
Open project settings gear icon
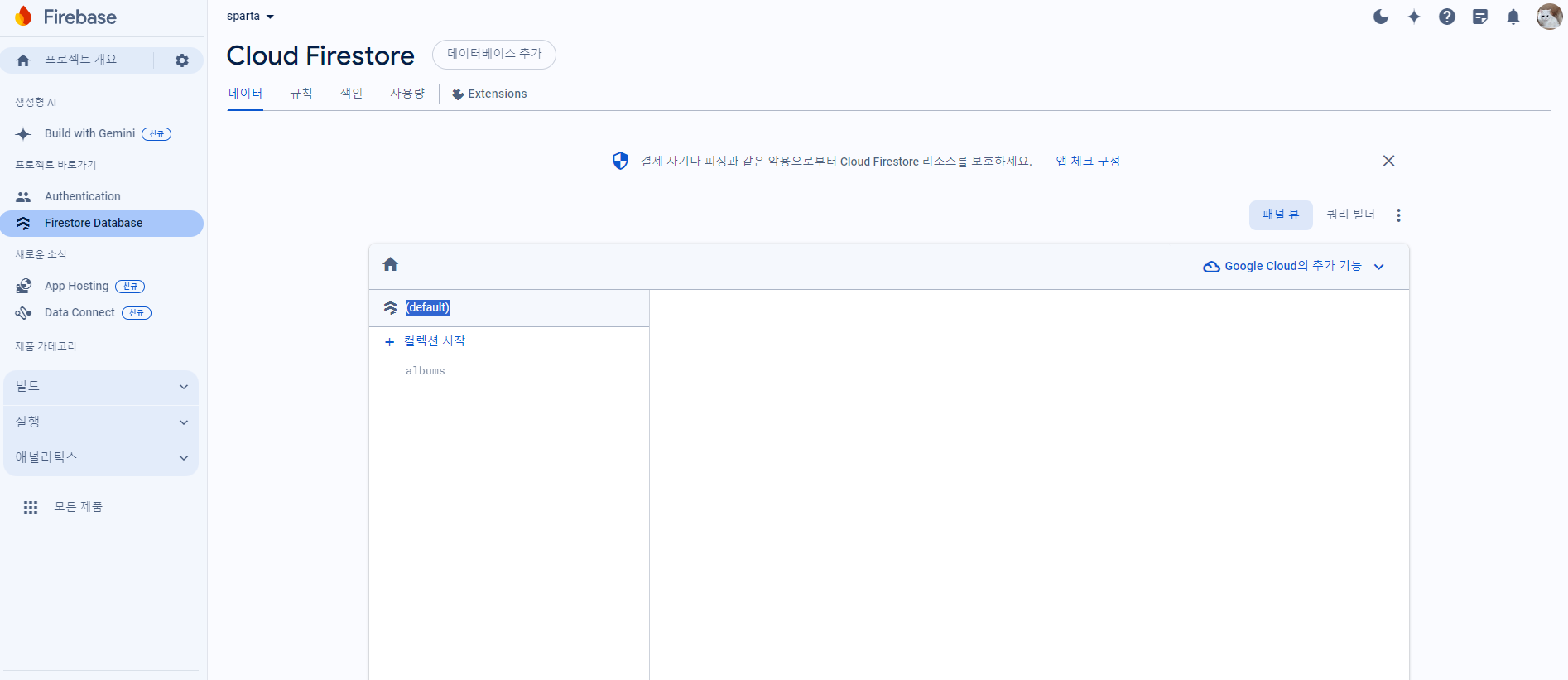[182, 60]
